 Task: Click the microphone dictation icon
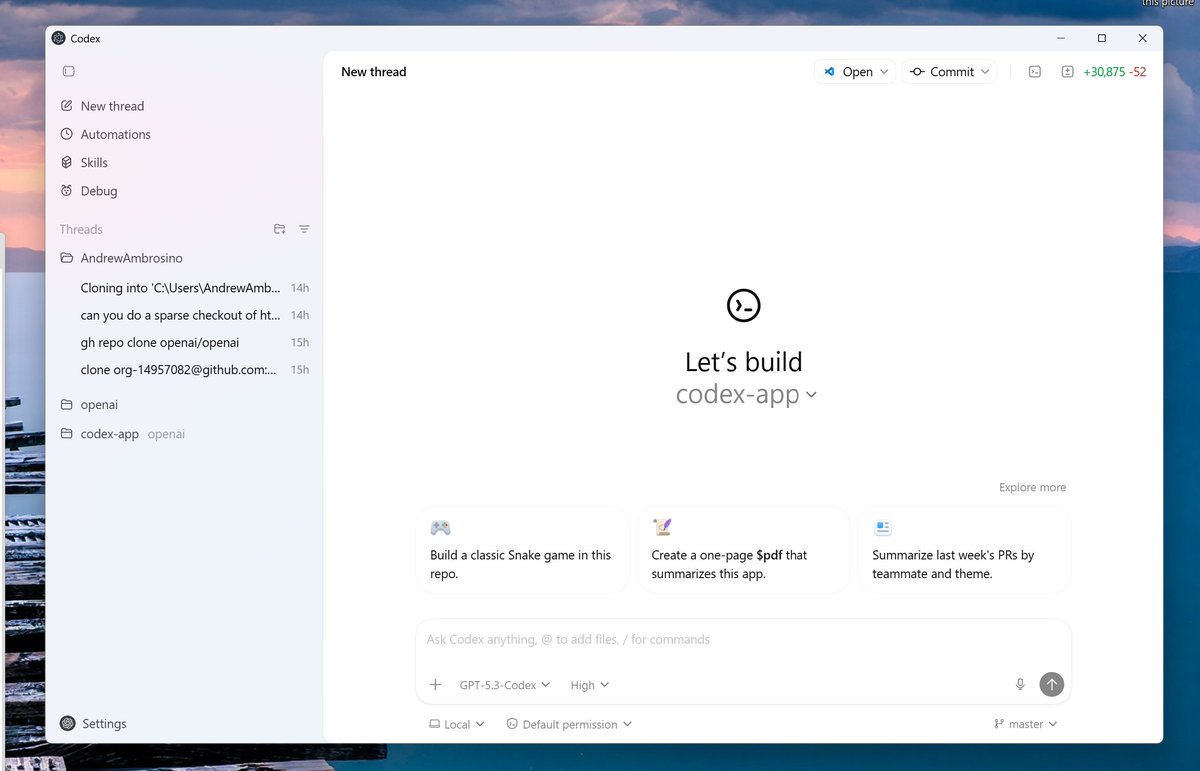coord(1020,685)
